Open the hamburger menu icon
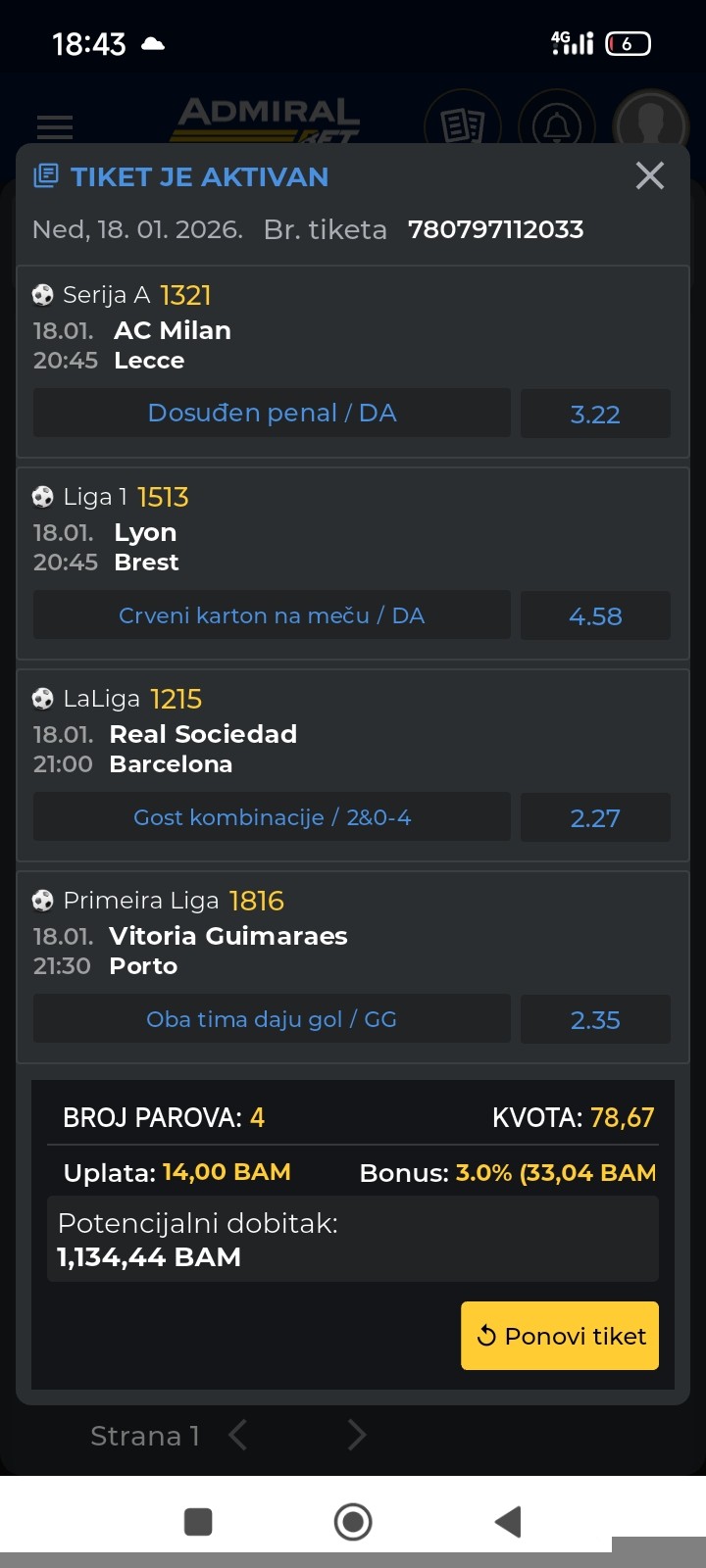This screenshot has width=706, height=1568. click(x=55, y=126)
